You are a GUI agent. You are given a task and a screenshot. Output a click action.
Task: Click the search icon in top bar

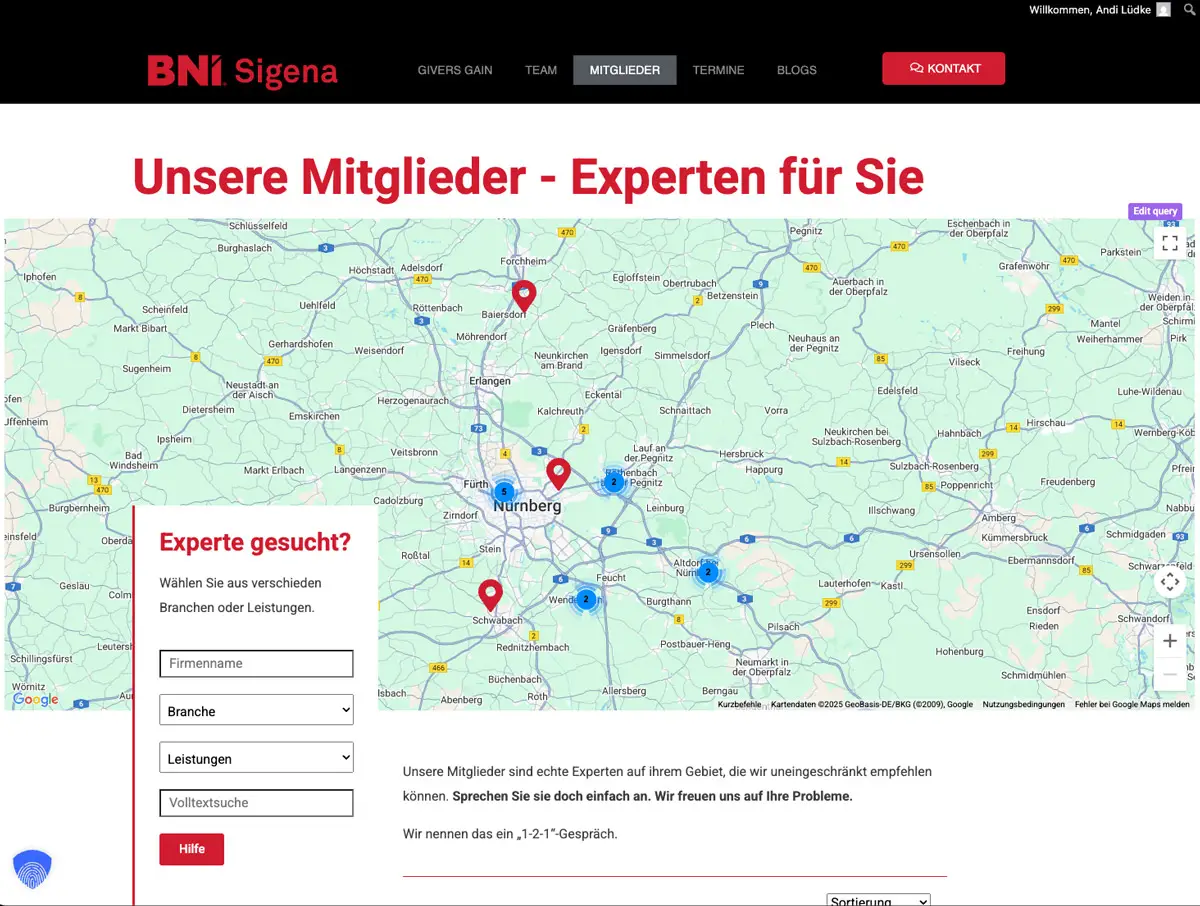pos(1189,9)
